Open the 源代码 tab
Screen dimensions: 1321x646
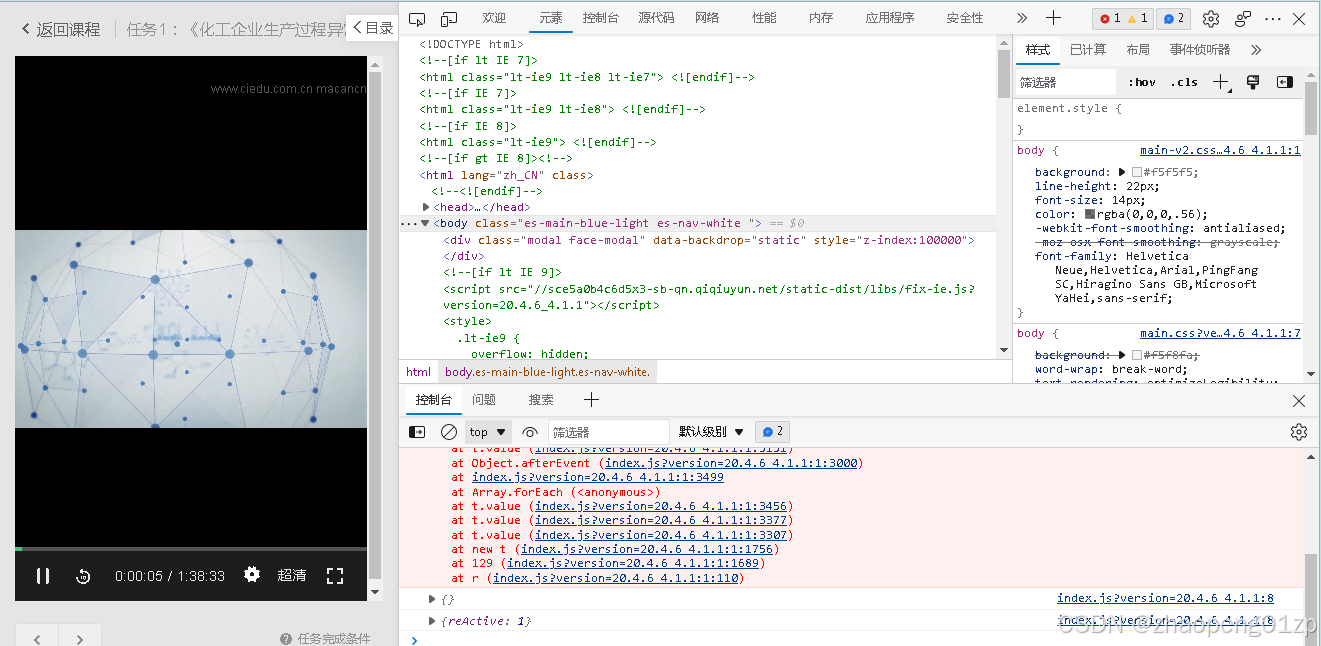point(656,18)
